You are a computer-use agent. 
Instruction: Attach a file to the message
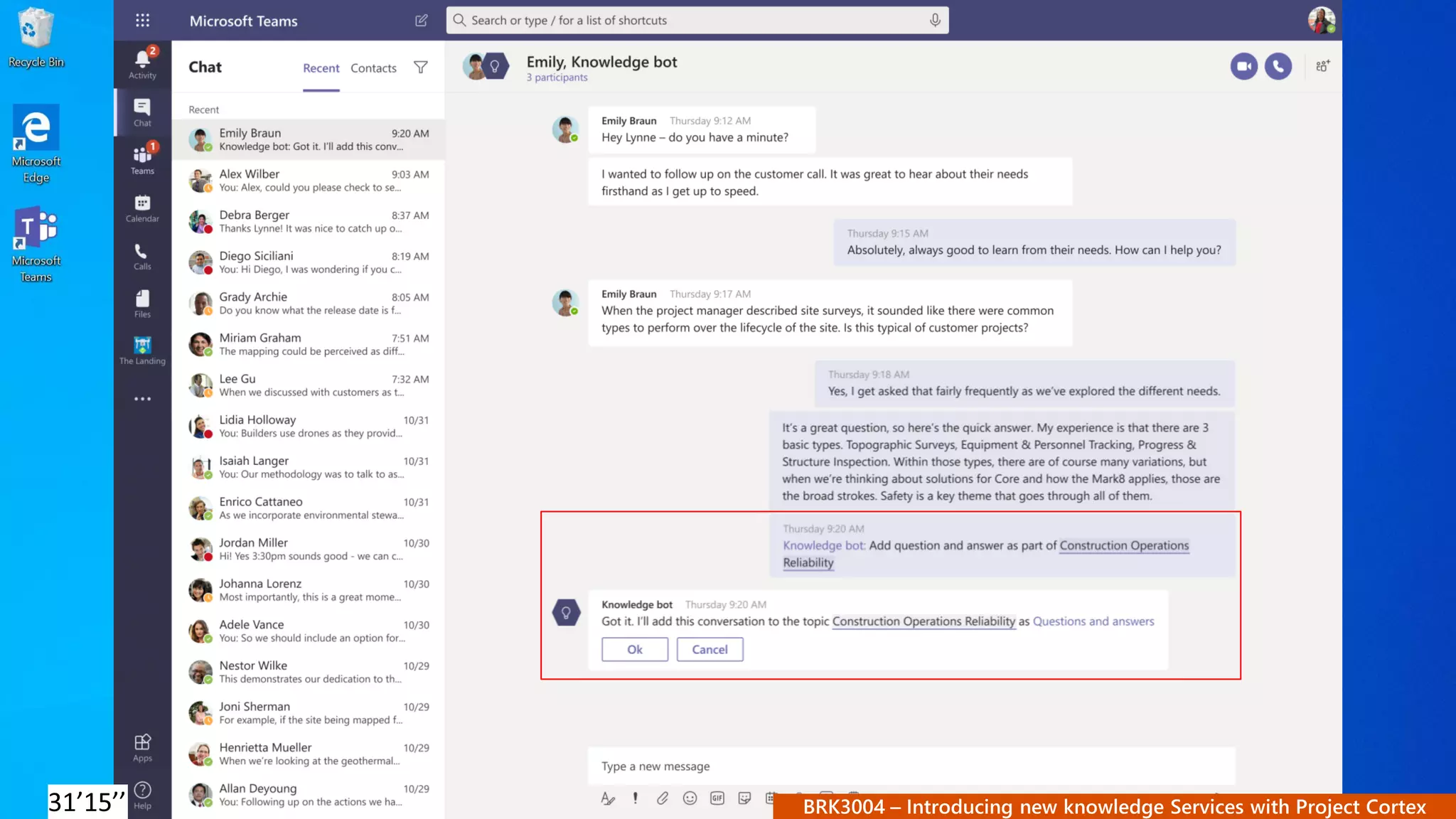click(662, 798)
